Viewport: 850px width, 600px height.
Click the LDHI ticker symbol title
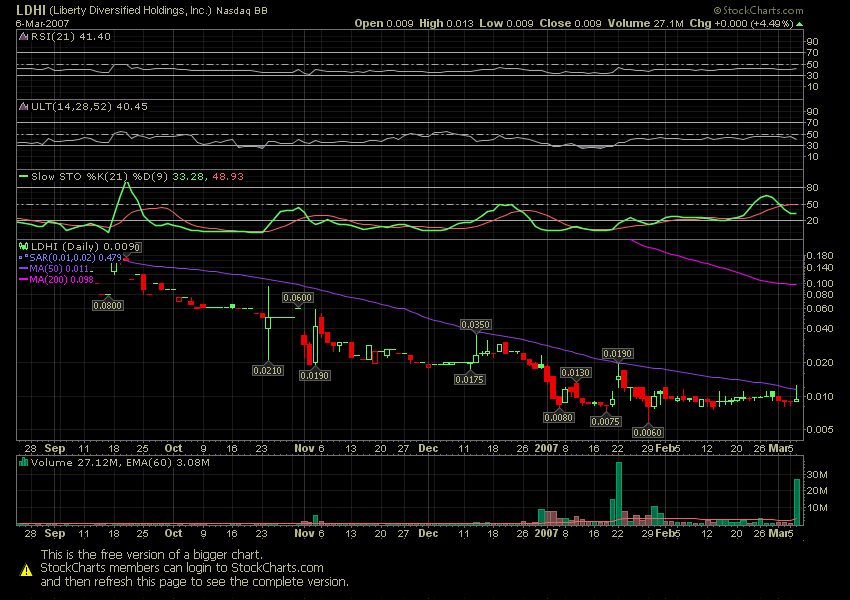click(x=30, y=10)
